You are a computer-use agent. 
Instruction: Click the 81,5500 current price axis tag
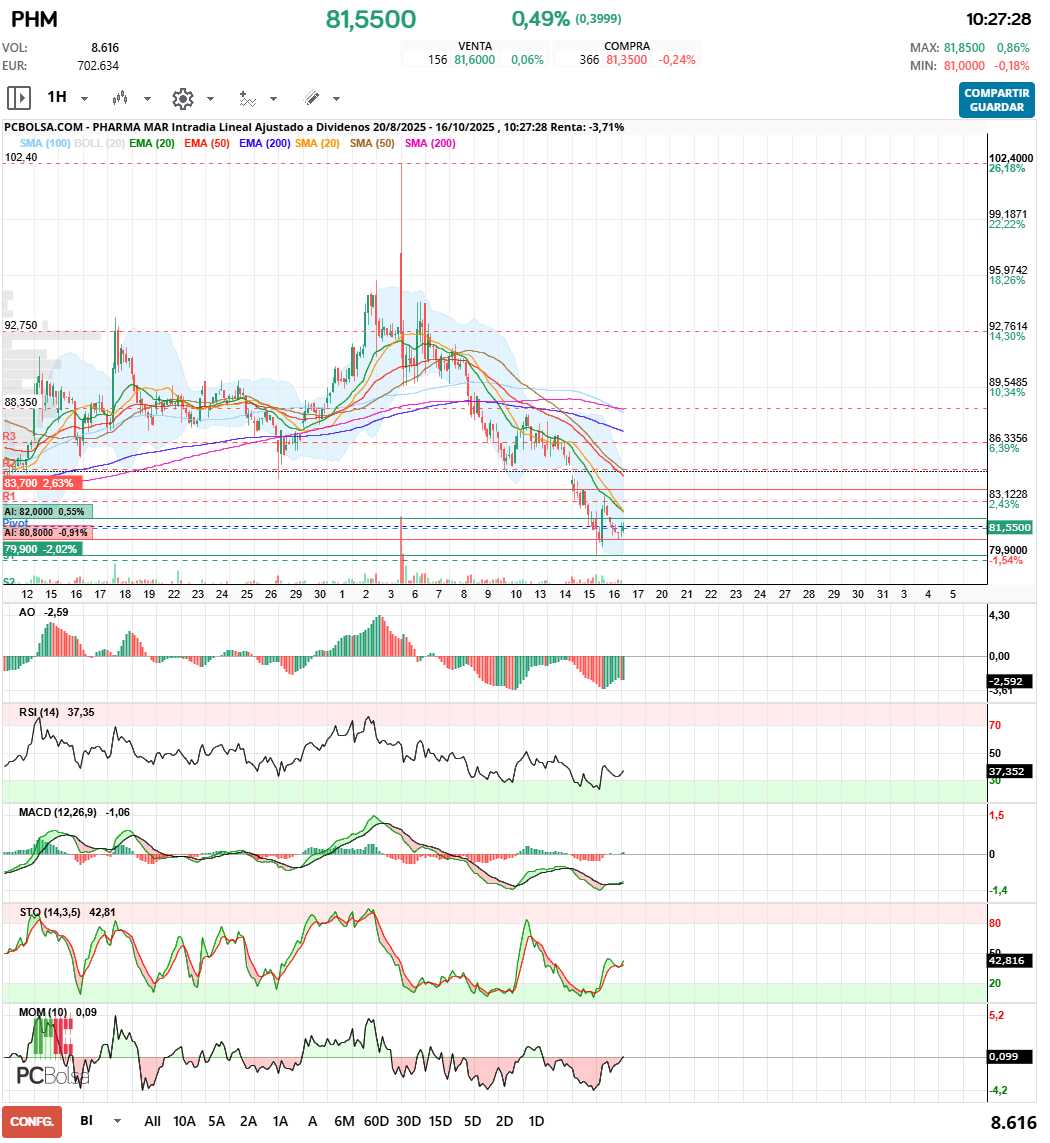pyautogui.click(x=1010, y=528)
